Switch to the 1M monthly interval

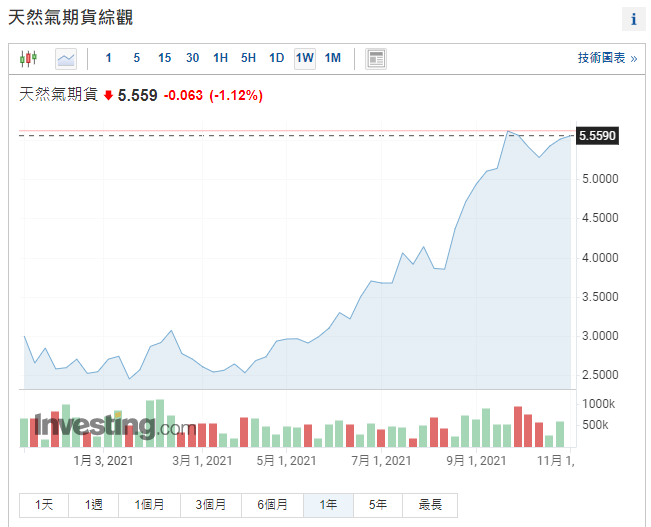[332, 58]
